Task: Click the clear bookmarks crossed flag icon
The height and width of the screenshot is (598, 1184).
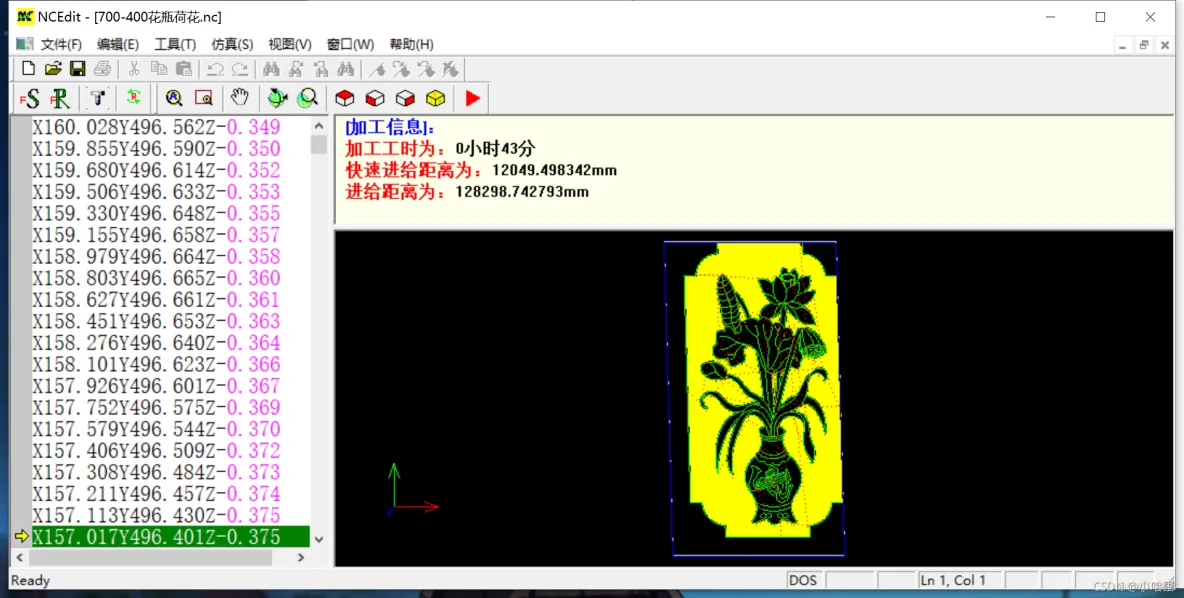Action: point(451,69)
